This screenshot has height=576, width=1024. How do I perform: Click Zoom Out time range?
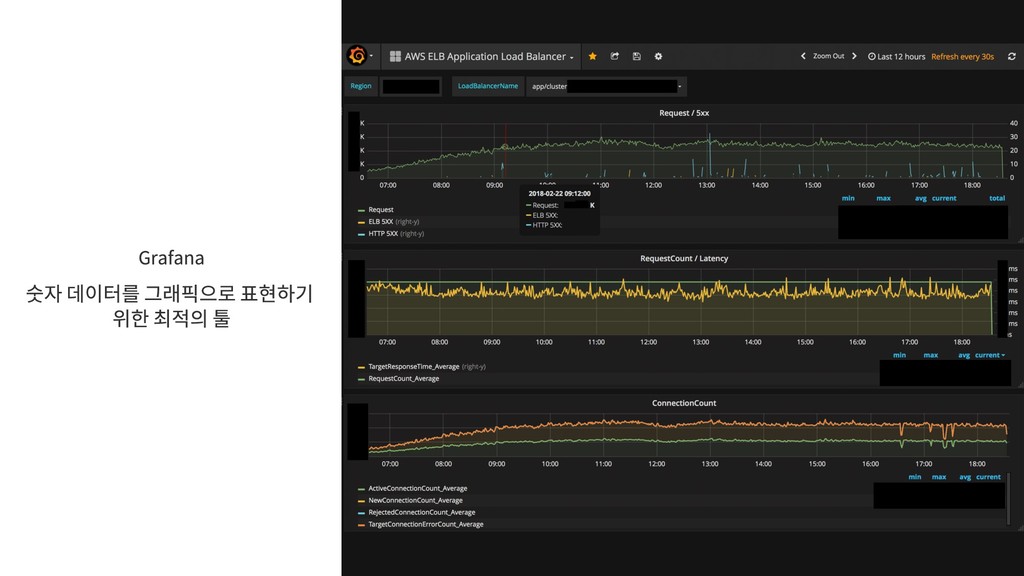[x=828, y=56]
